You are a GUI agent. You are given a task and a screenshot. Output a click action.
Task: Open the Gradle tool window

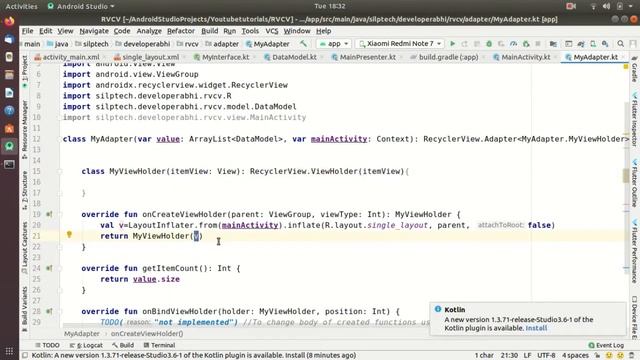pyautogui.click(x=634, y=69)
